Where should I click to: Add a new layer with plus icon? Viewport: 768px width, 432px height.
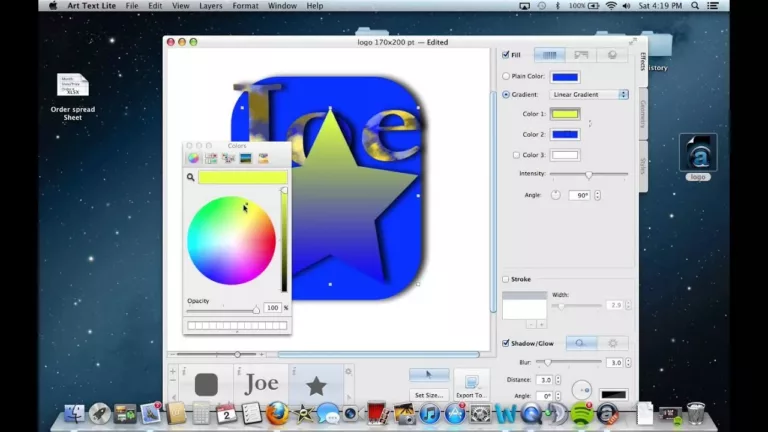point(172,371)
